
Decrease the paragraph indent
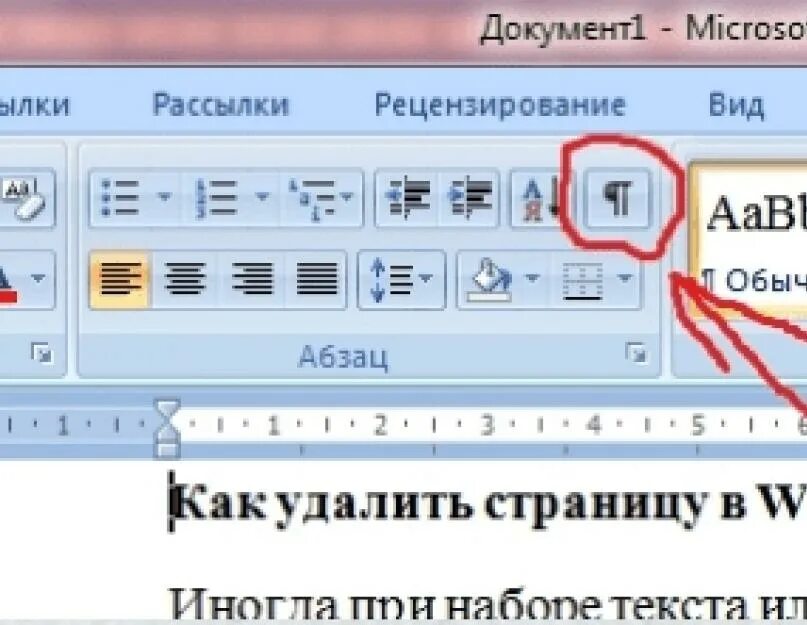pyautogui.click(x=408, y=198)
